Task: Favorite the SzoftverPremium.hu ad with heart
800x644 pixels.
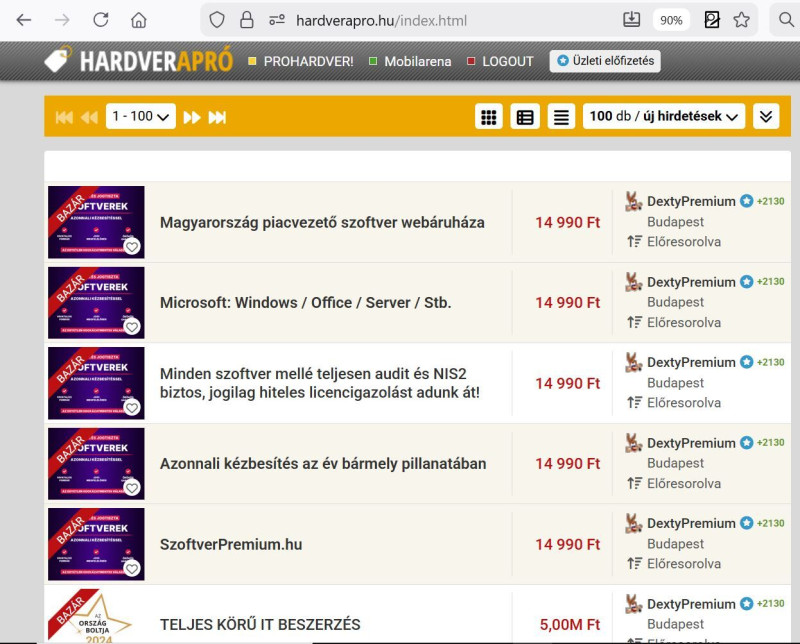Action: (132, 568)
